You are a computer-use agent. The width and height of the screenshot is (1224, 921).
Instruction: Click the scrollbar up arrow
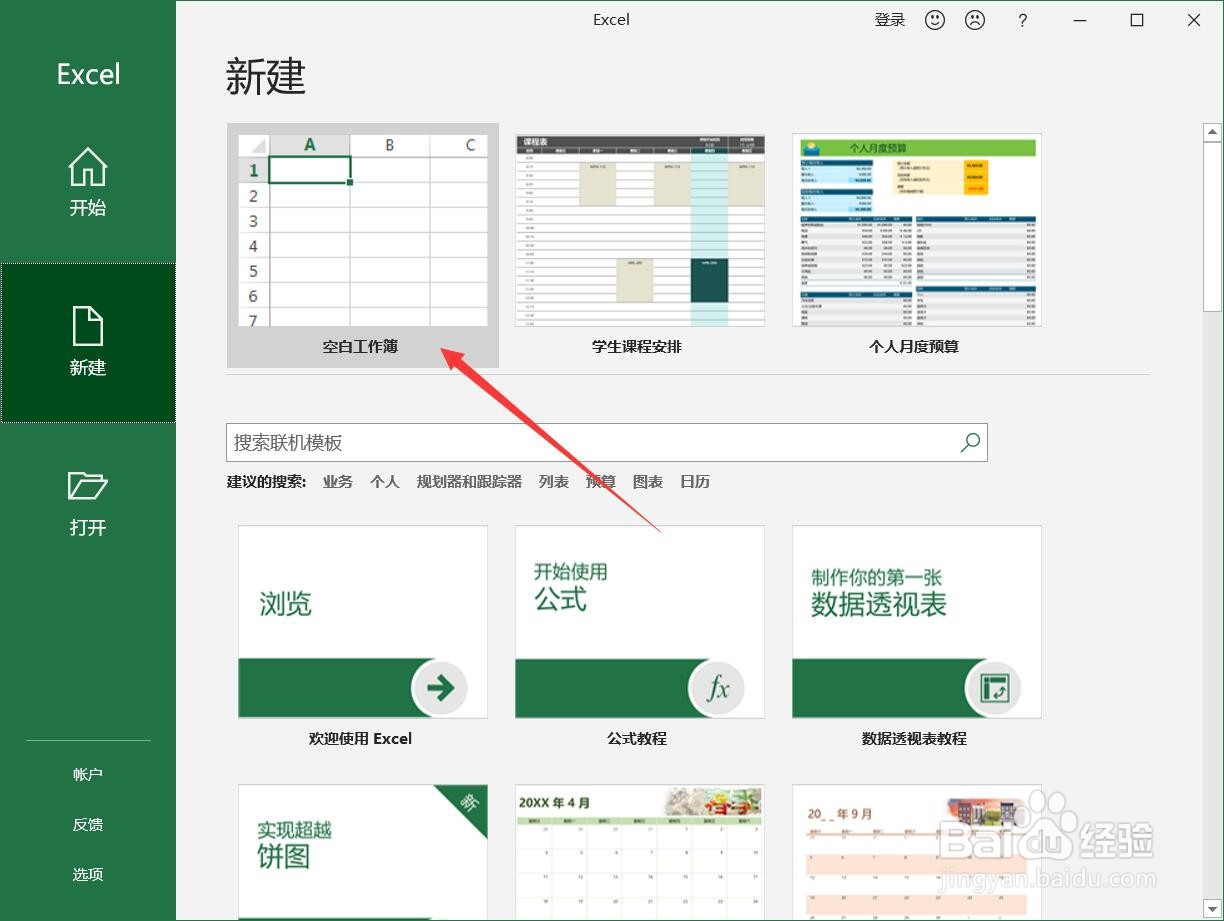(1213, 132)
